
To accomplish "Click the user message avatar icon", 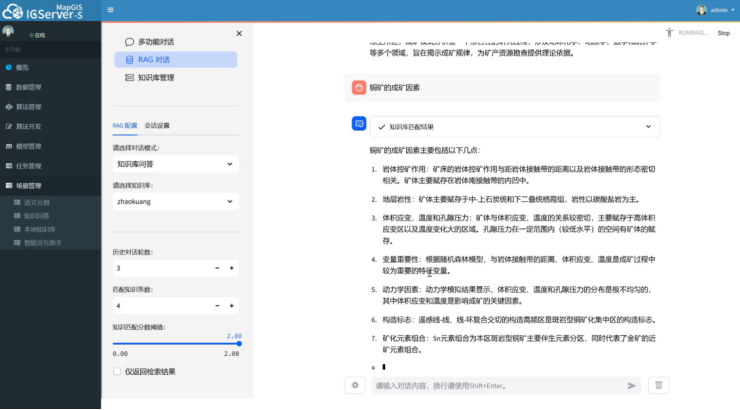I will click(x=359, y=87).
